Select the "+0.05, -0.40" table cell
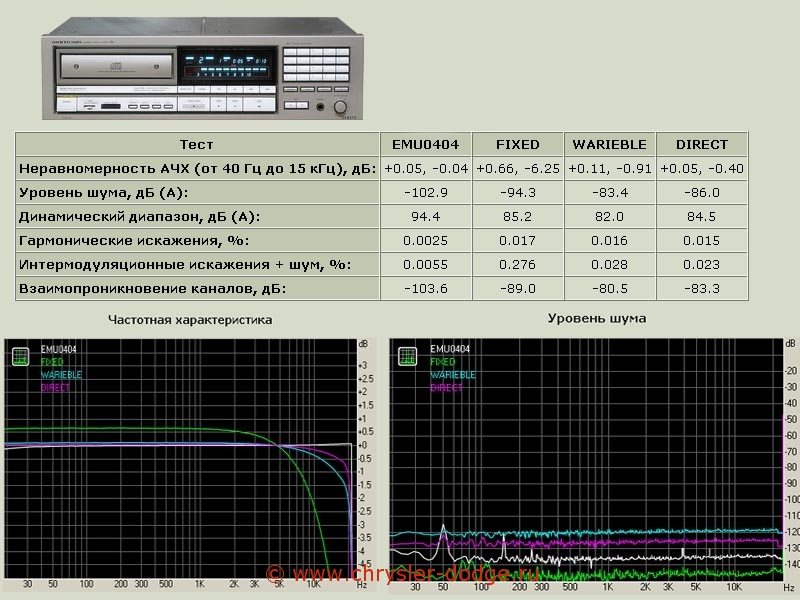Screen dimensions: 800x600 (702, 168)
